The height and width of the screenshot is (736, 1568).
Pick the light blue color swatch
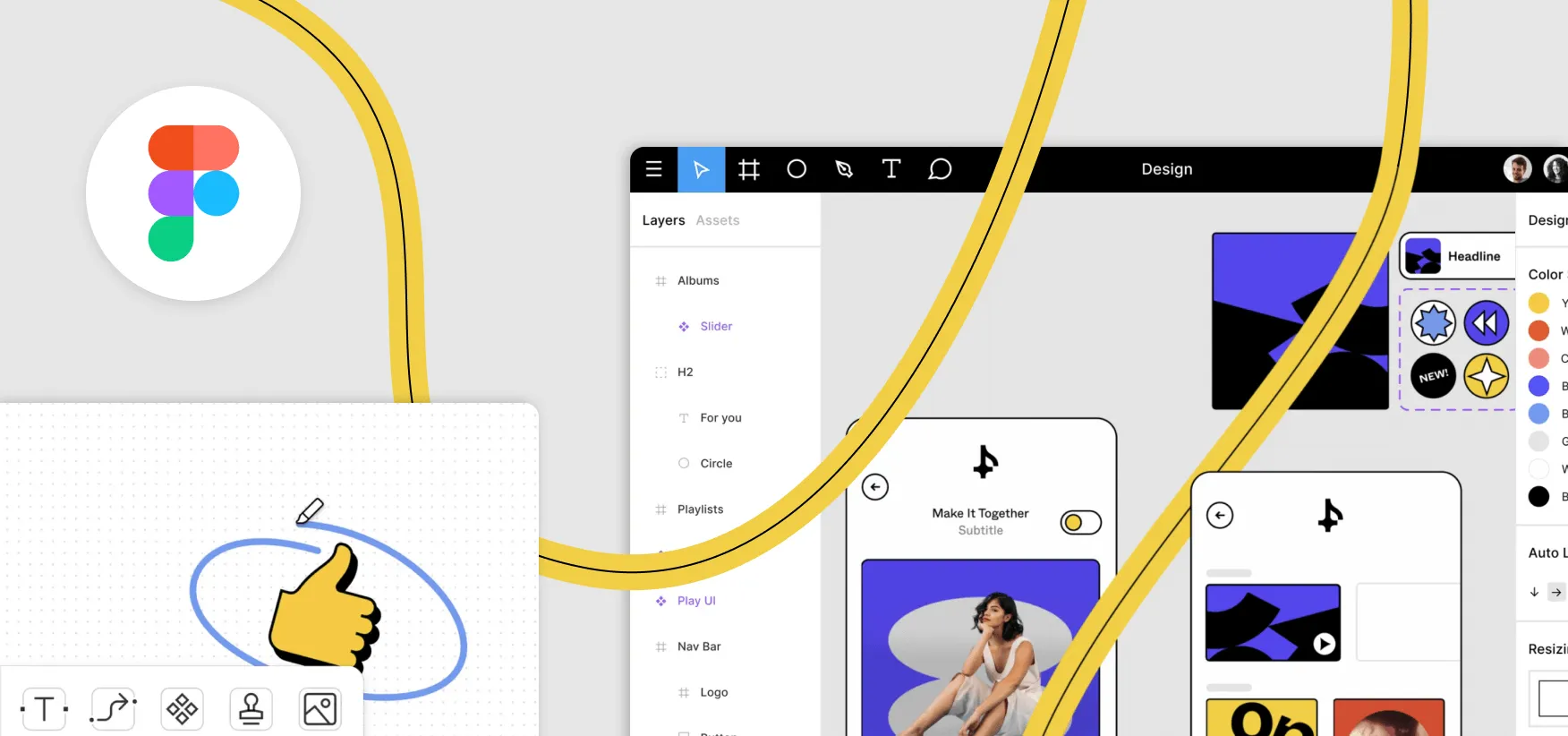[x=1538, y=414]
